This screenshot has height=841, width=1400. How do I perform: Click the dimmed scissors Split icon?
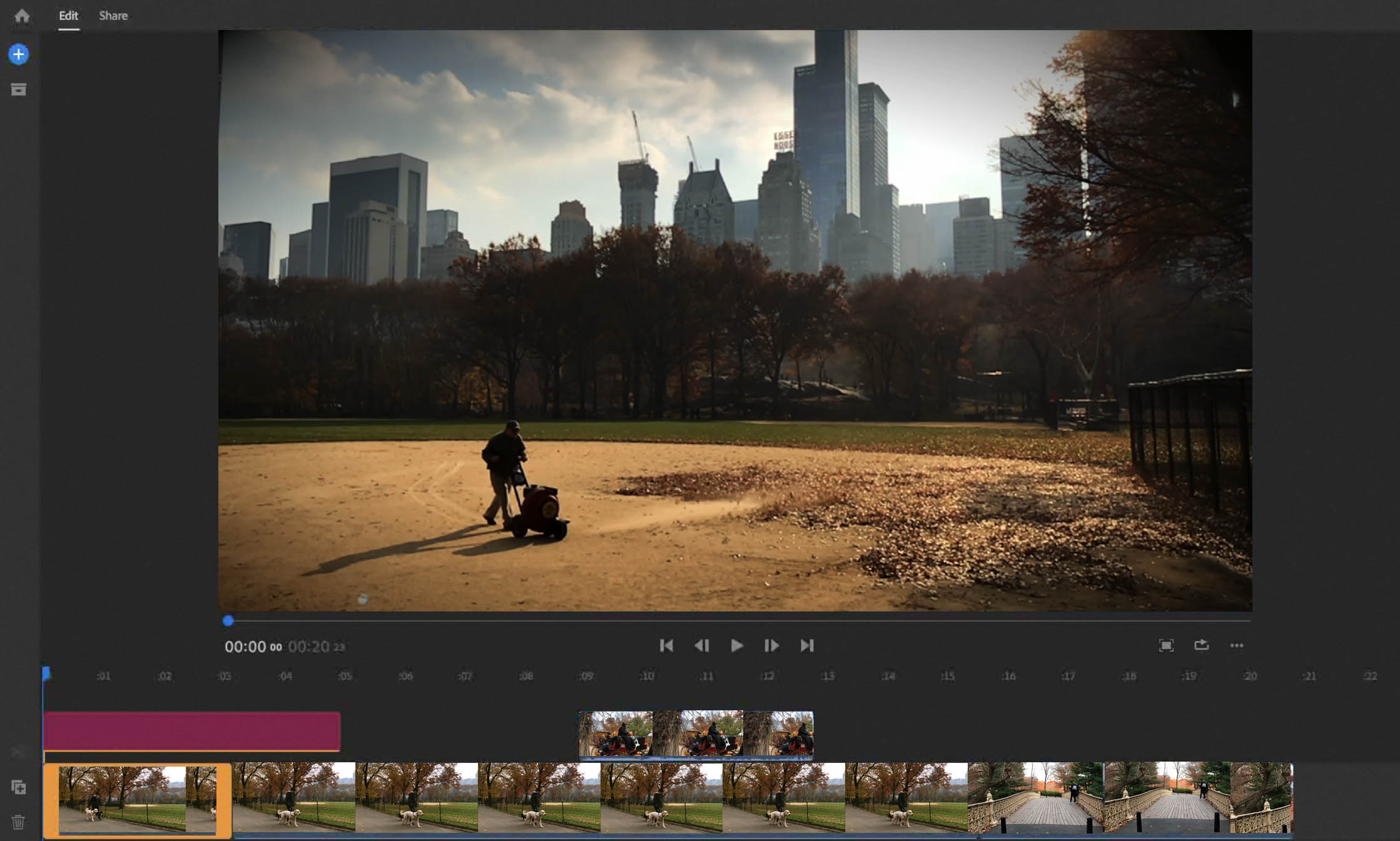[x=19, y=752]
